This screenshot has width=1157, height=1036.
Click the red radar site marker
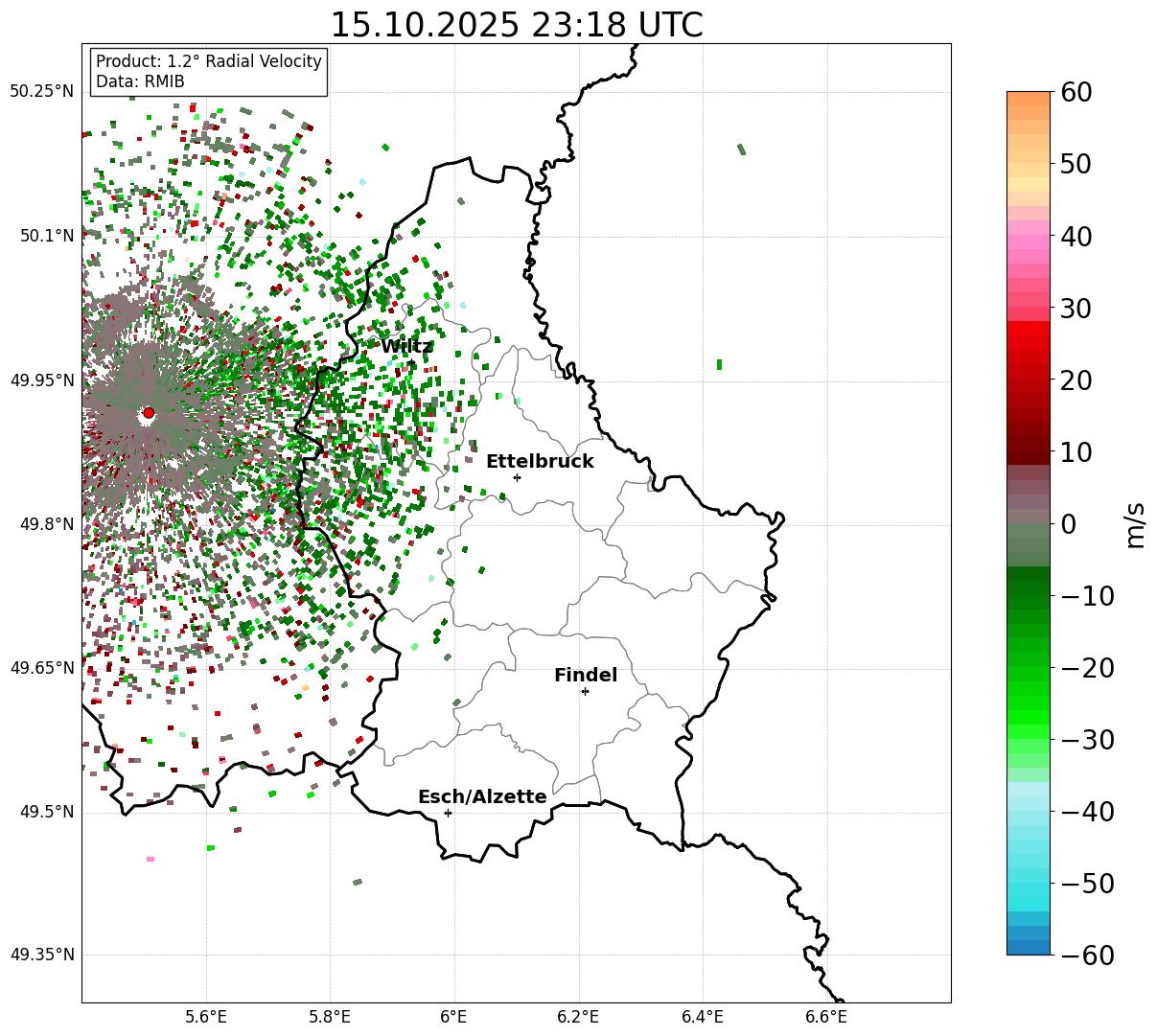(148, 413)
